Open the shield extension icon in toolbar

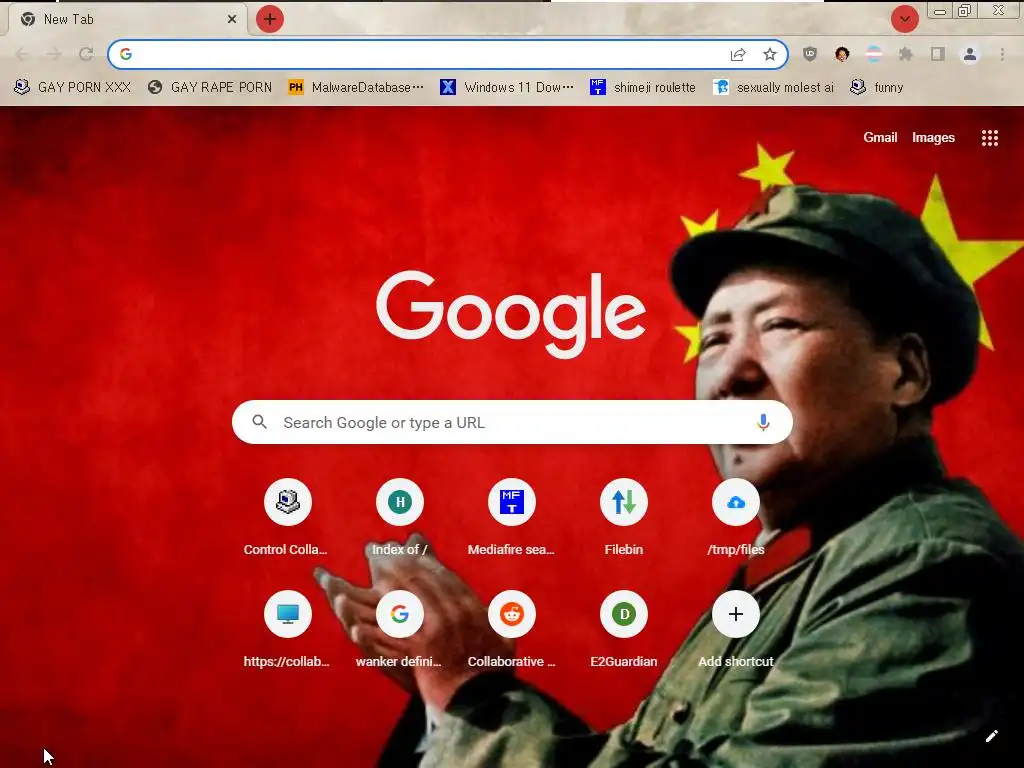810,54
